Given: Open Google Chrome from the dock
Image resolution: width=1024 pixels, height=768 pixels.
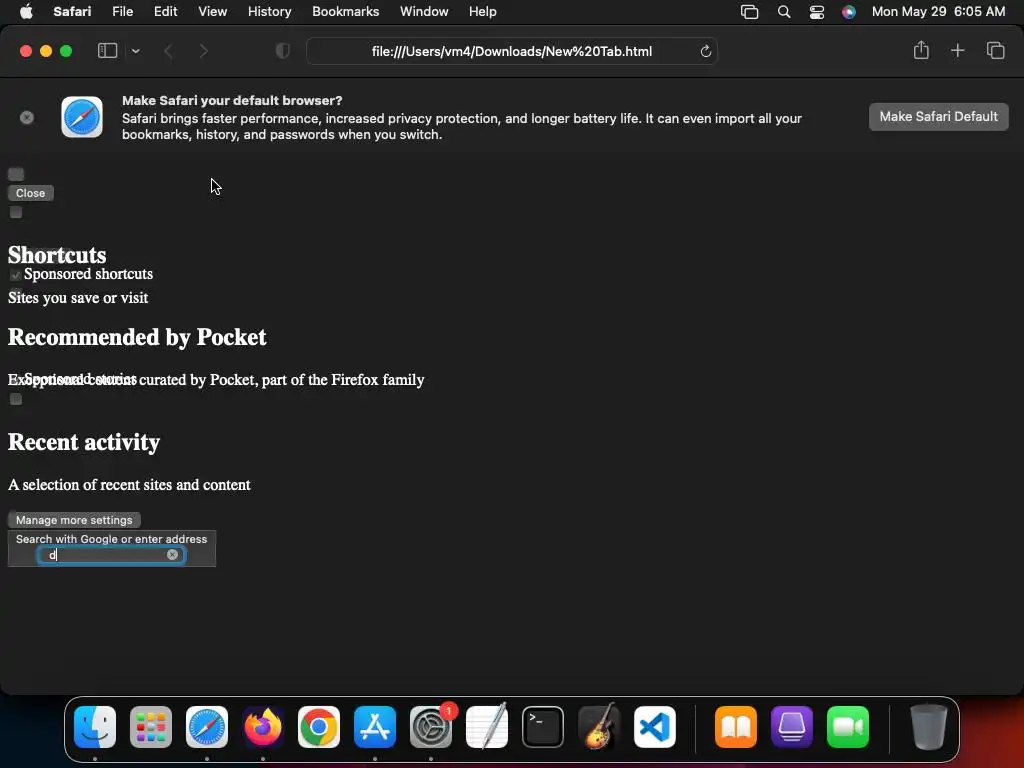Looking at the screenshot, I should point(319,727).
